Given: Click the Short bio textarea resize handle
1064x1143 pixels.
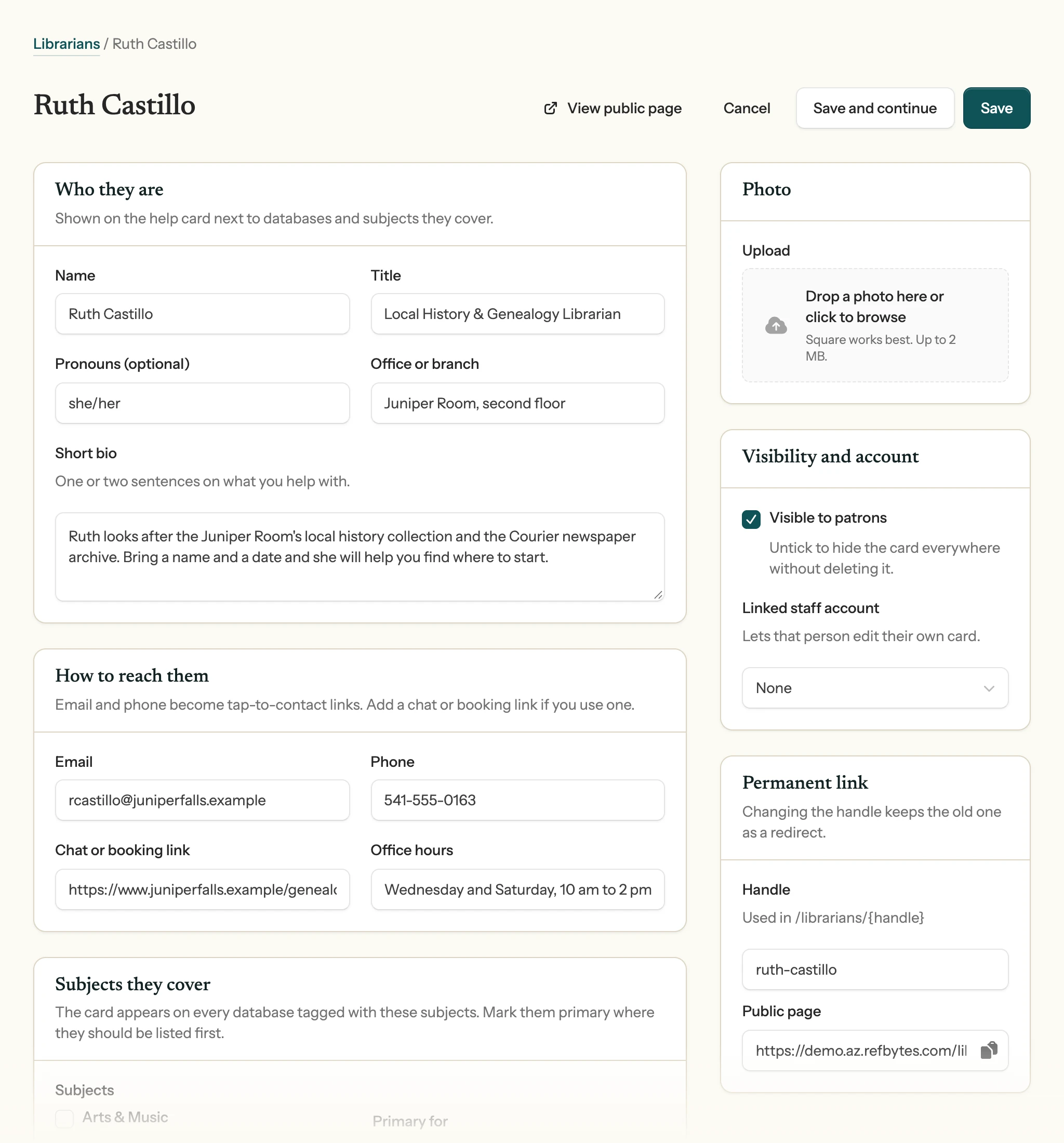Looking at the screenshot, I should click(658, 594).
